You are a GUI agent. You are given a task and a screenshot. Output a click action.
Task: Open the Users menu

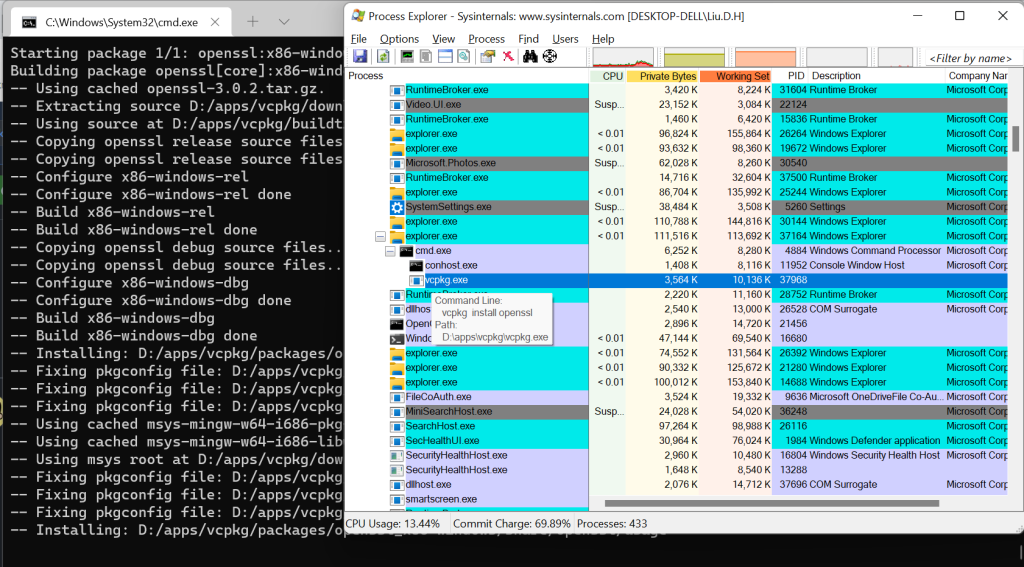(x=565, y=39)
